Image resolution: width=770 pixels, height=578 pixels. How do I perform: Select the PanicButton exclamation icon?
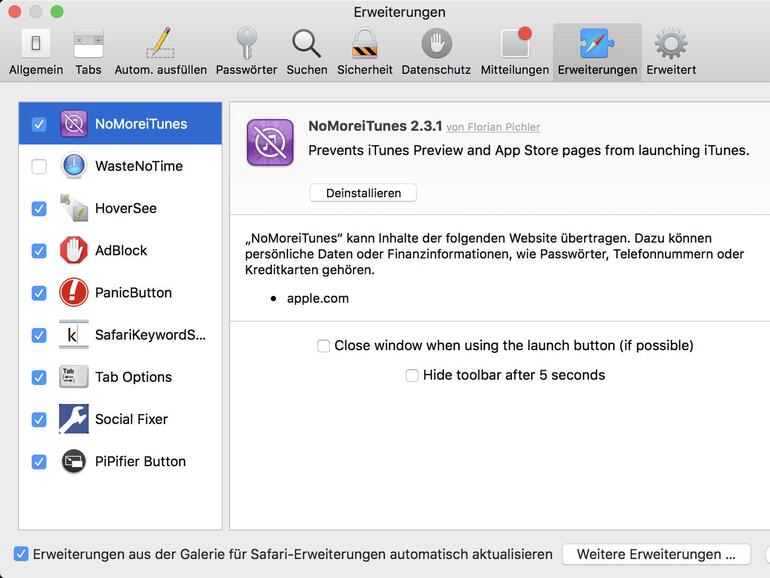click(x=74, y=292)
